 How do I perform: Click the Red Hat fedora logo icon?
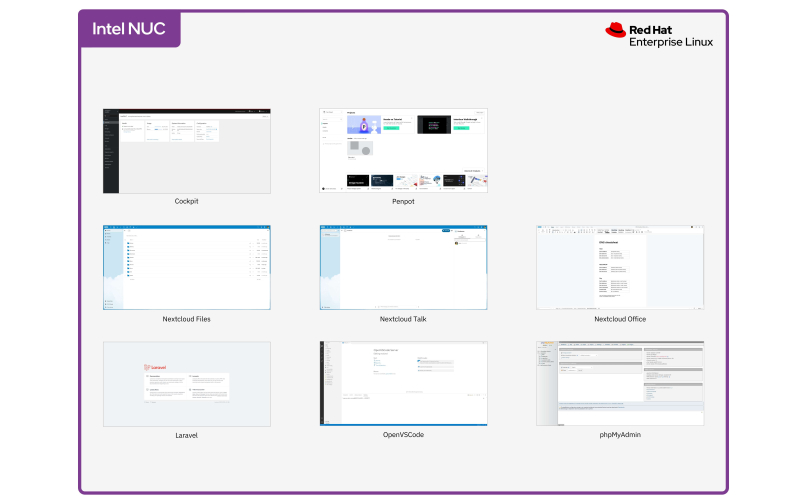click(x=615, y=31)
